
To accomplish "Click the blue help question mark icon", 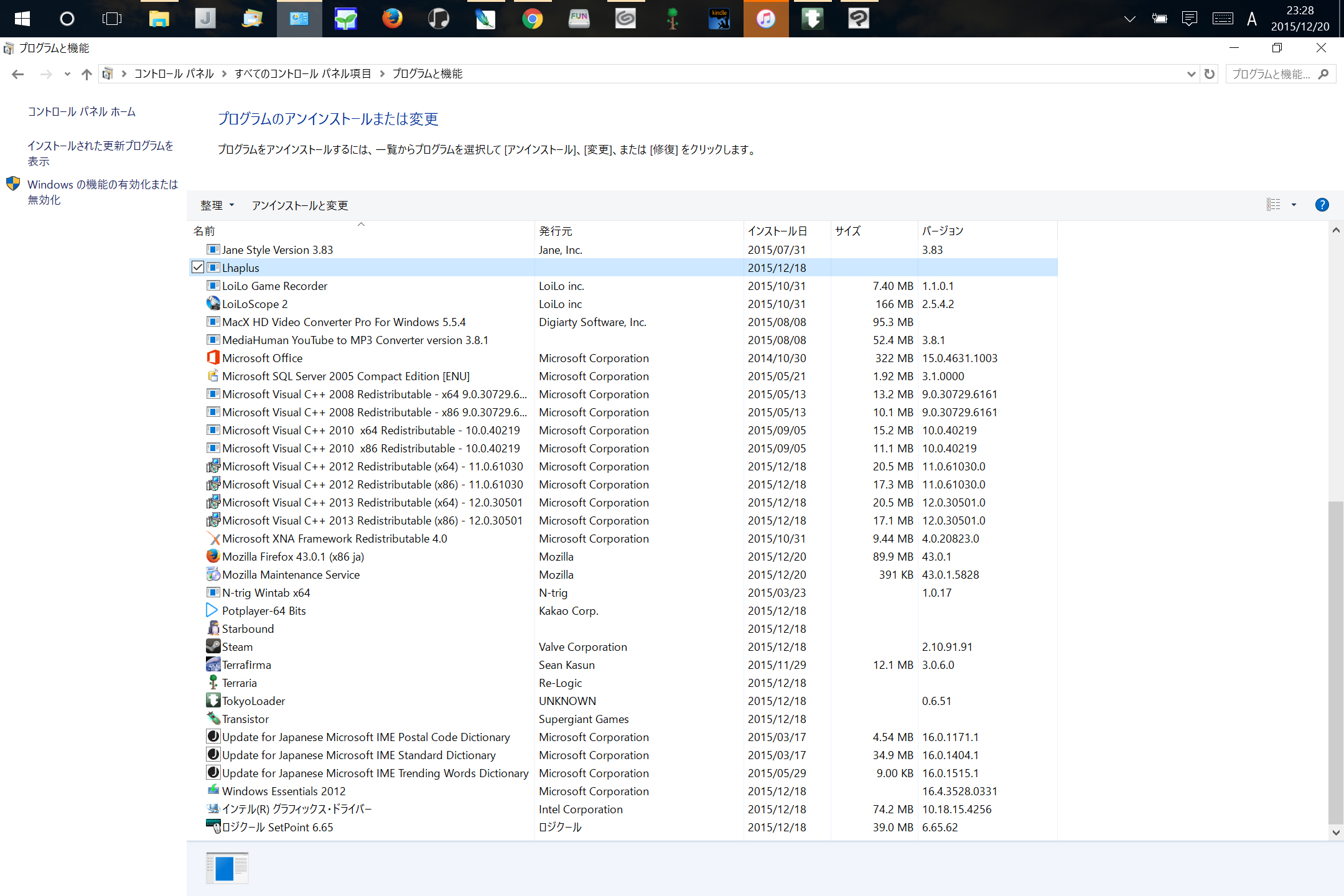I will point(1322,205).
